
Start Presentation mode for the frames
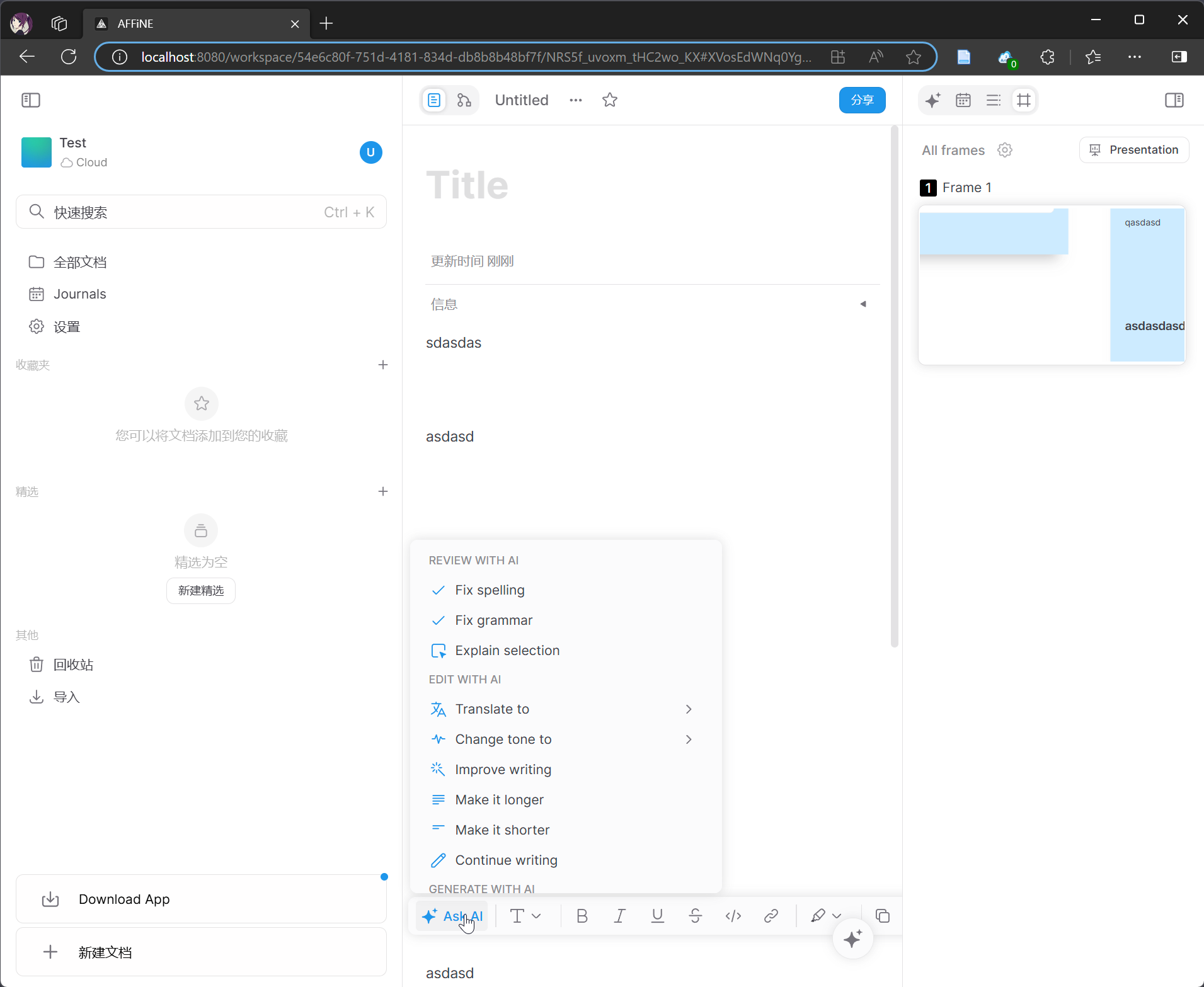coord(1133,150)
